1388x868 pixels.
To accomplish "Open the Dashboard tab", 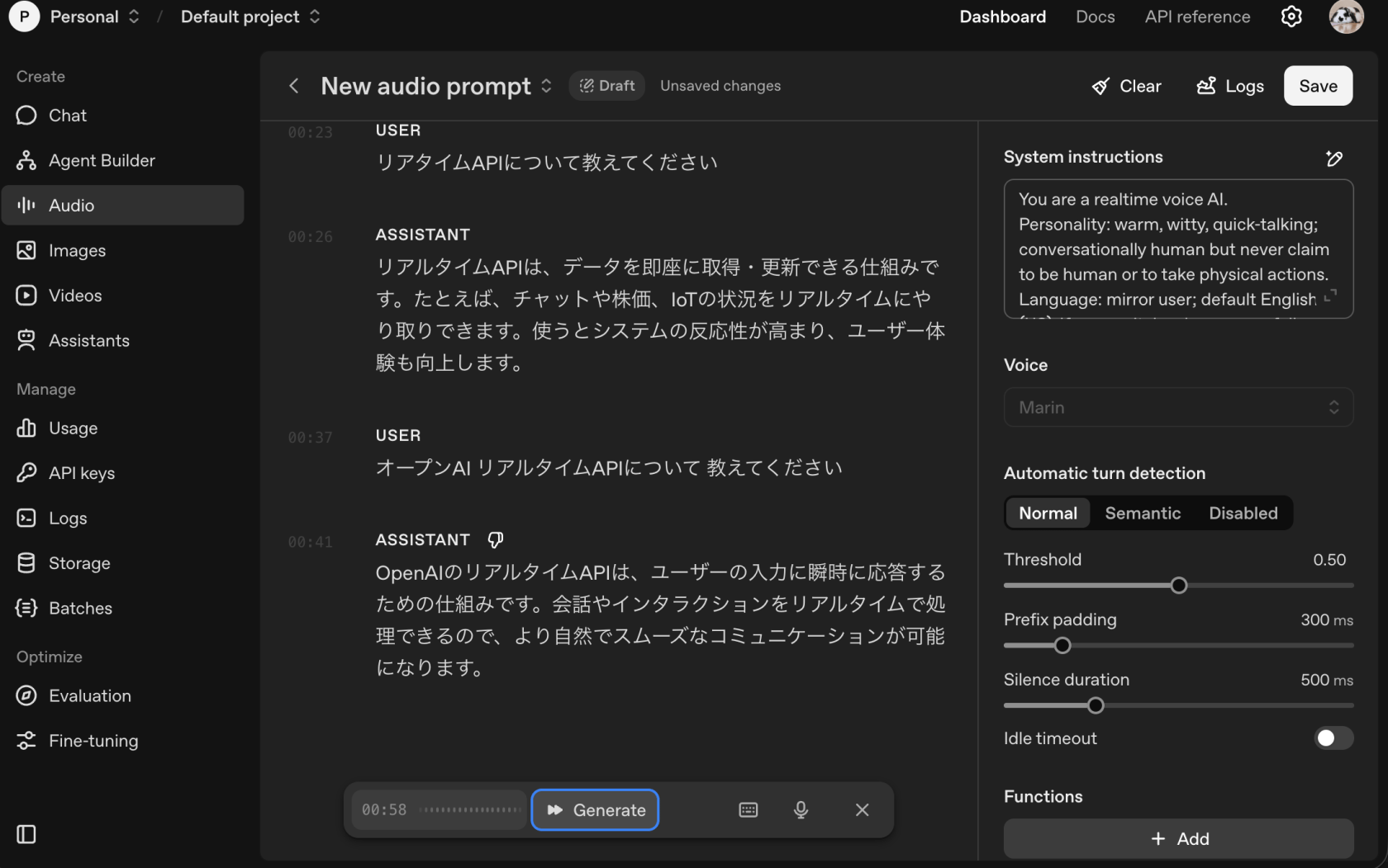I will point(1002,17).
